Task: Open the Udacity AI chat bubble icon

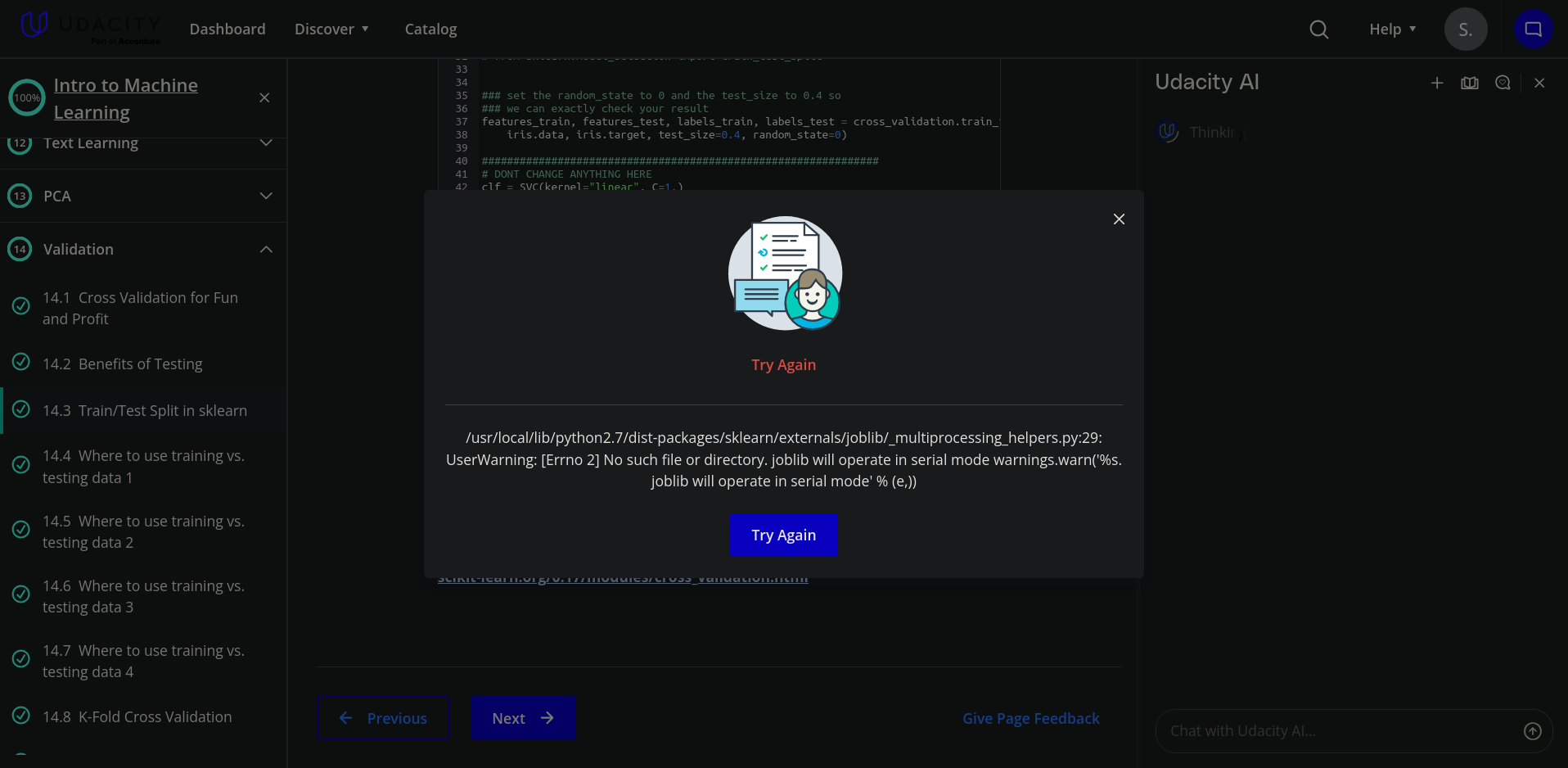Action: tap(1533, 29)
